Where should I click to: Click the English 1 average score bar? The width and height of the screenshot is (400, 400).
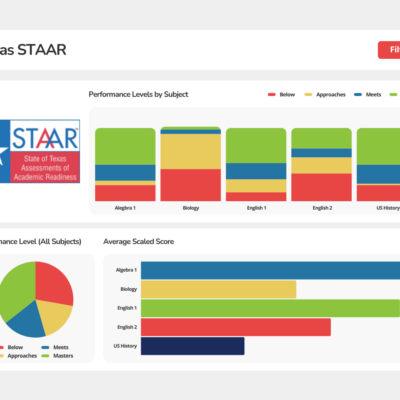pyautogui.click(x=270, y=308)
